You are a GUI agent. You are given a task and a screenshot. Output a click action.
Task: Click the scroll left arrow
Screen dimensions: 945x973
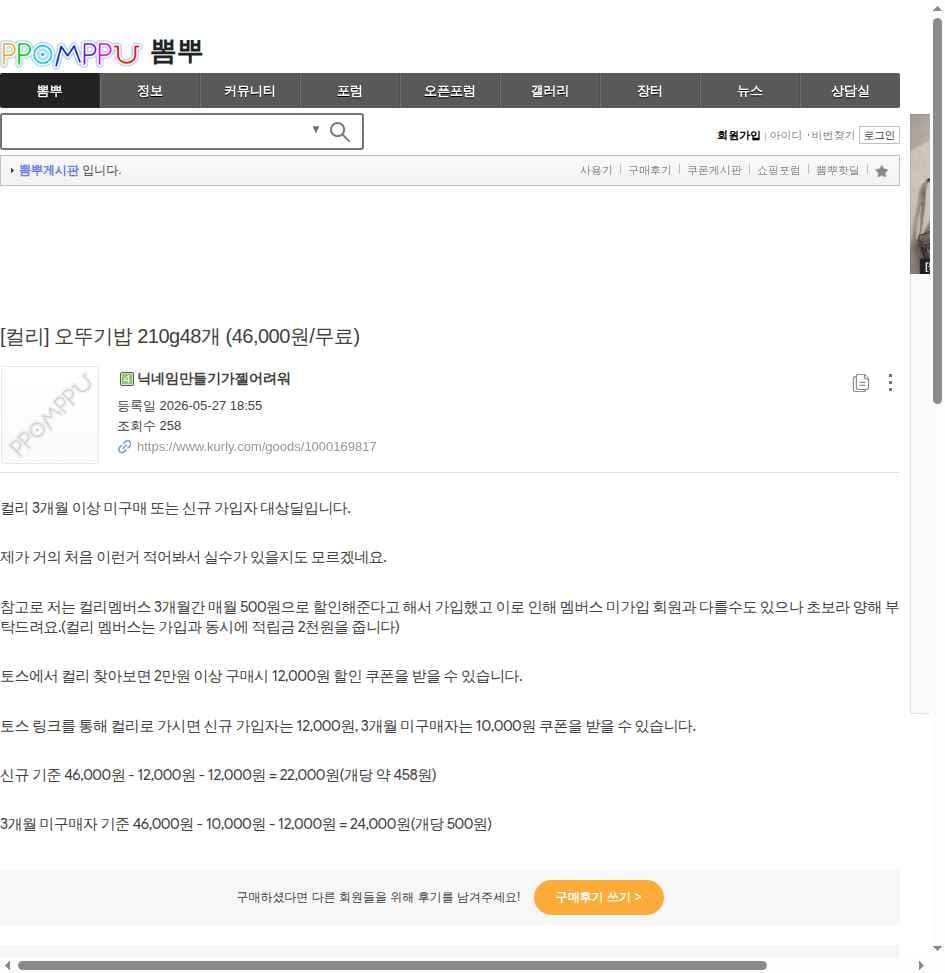[x=7, y=966]
